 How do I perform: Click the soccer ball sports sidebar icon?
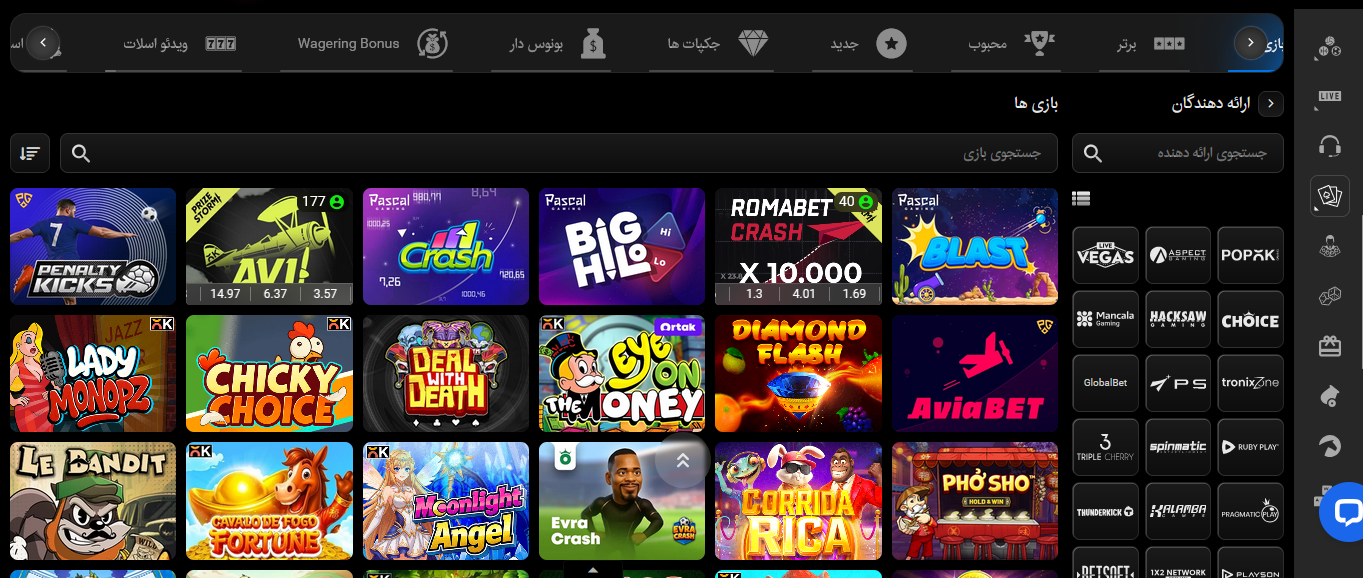pos(1329,46)
